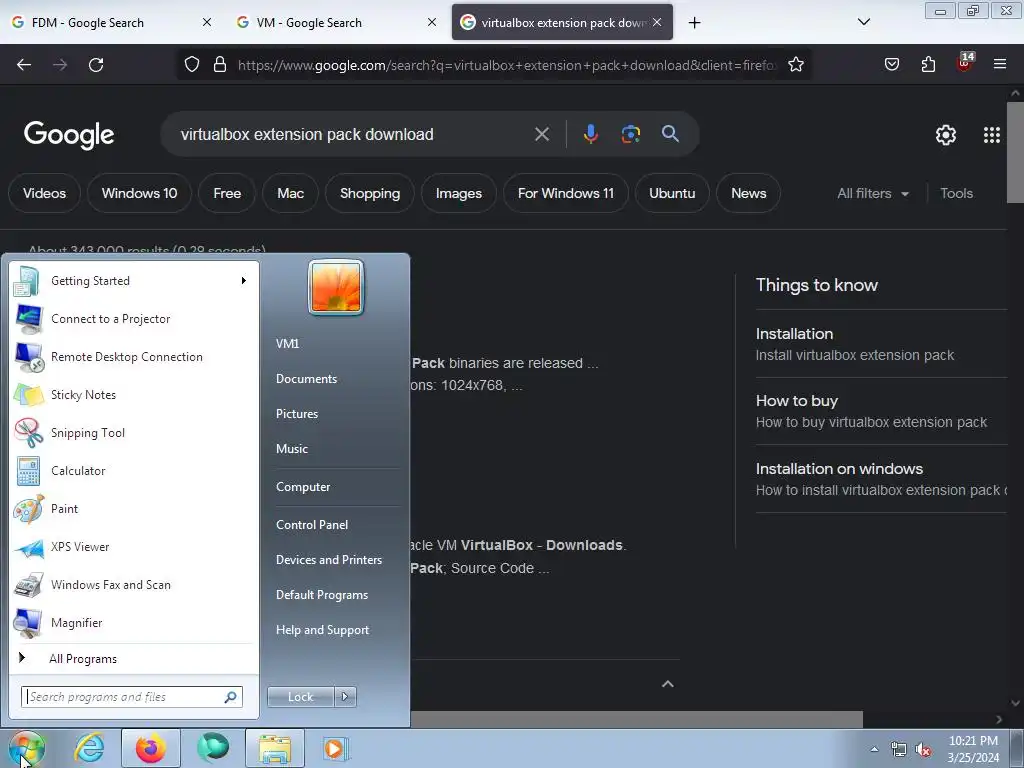The width and height of the screenshot is (1024, 768).
Task: Open How to buy link
Action: pos(881,411)
